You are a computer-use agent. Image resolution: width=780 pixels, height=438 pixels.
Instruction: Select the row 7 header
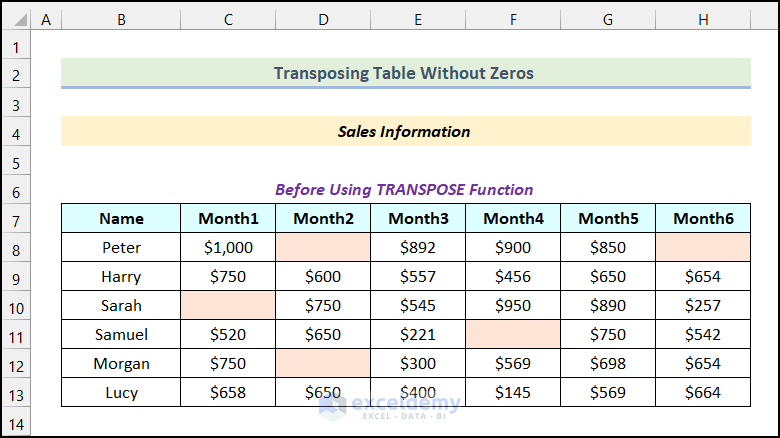tap(16, 218)
